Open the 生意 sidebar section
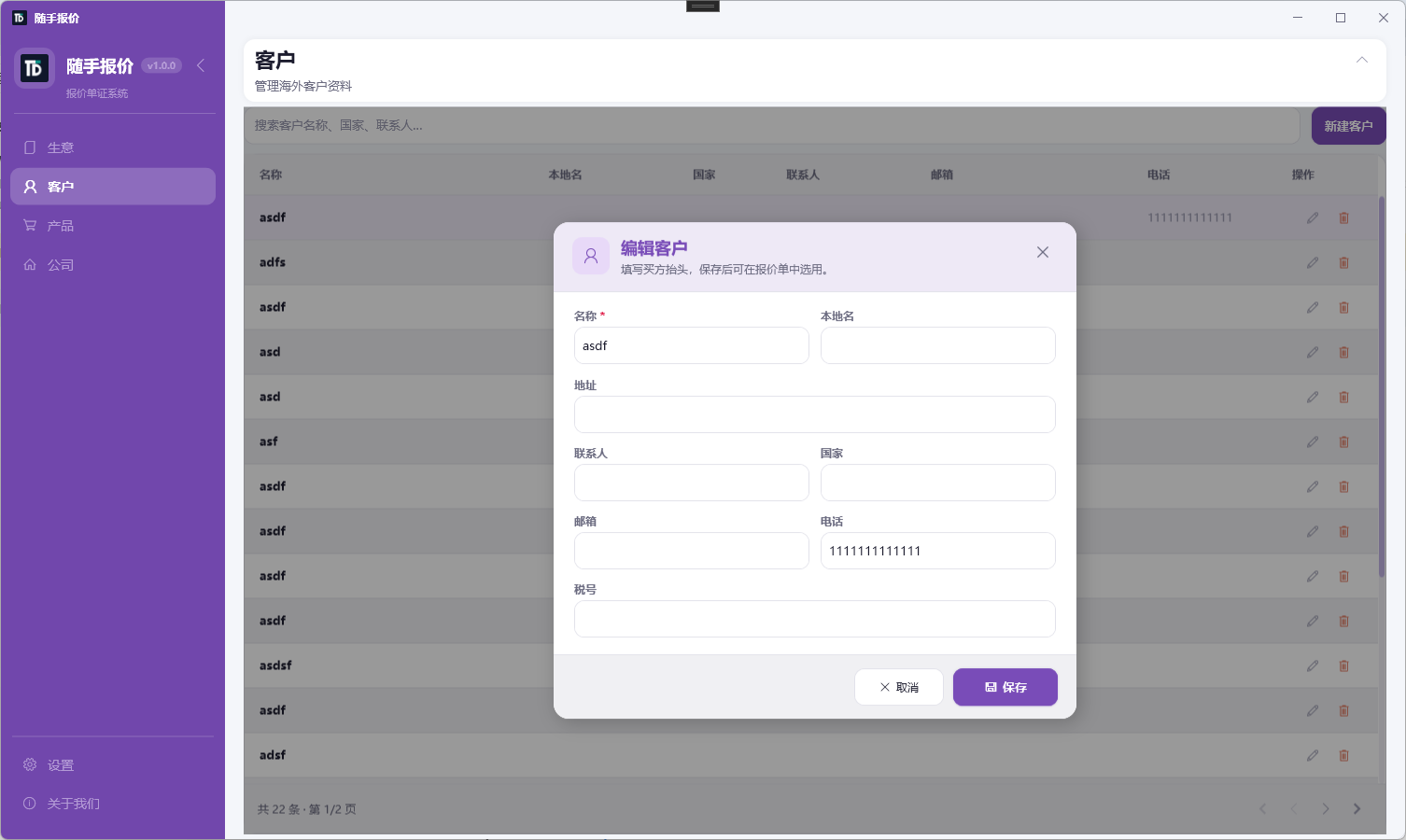This screenshot has height=840, width=1406. pos(113,147)
